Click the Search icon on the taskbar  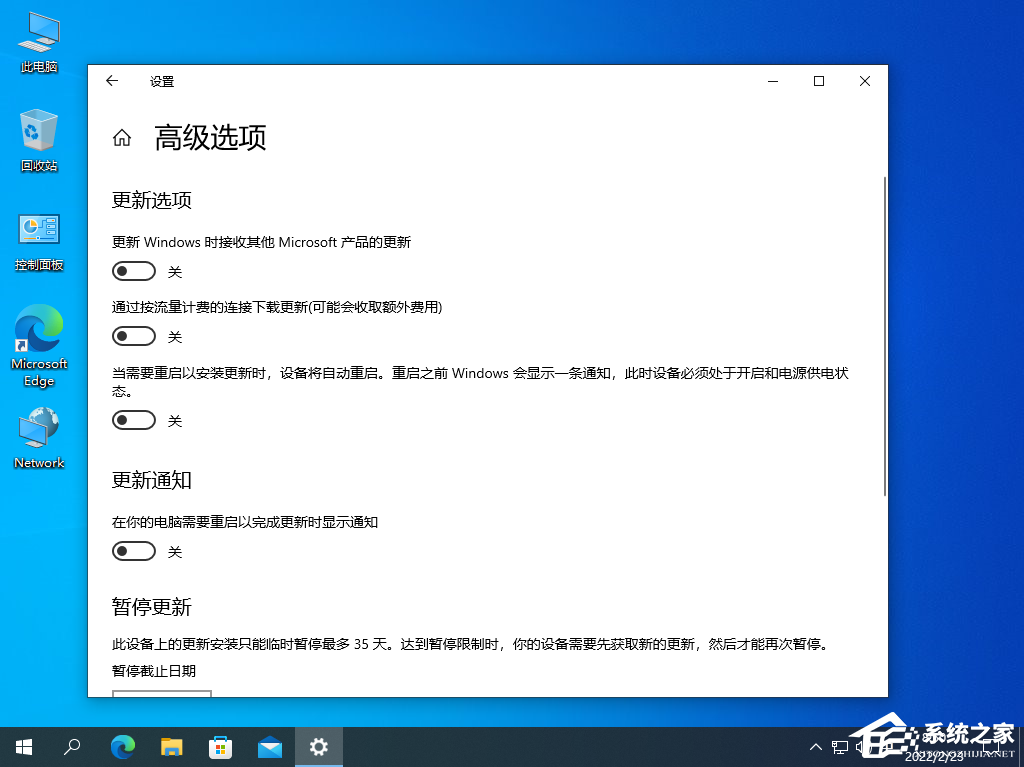71,747
